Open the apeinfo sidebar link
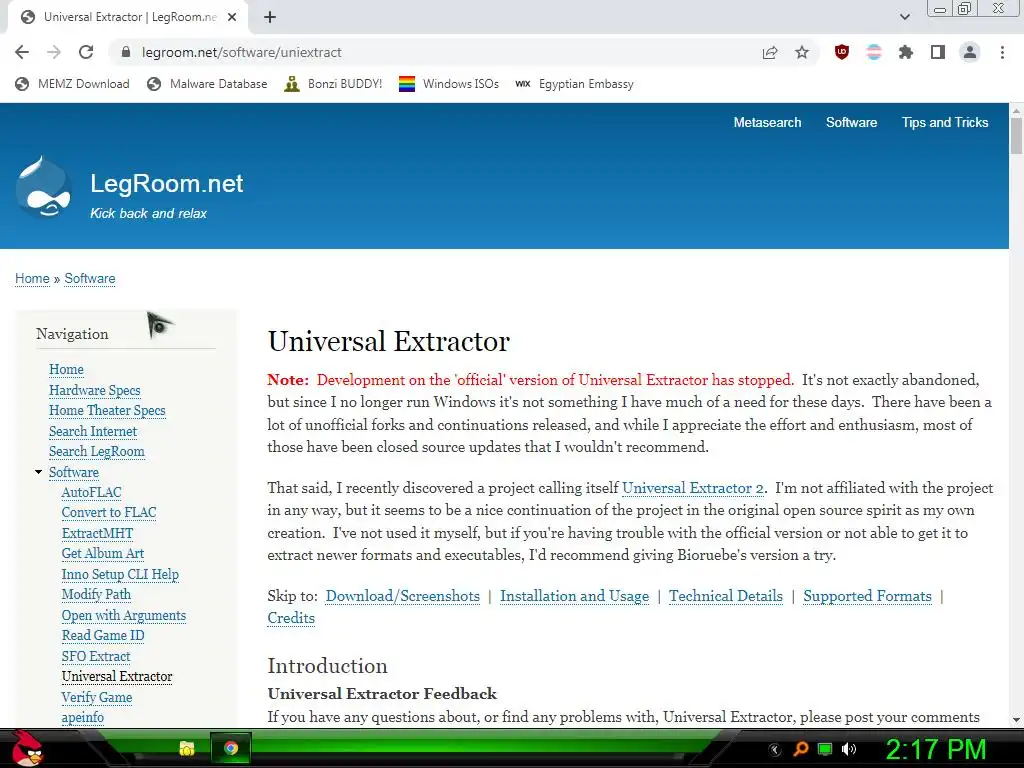Image resolution: width=1024 pixels, height=768 pixels. coord(82,717)
